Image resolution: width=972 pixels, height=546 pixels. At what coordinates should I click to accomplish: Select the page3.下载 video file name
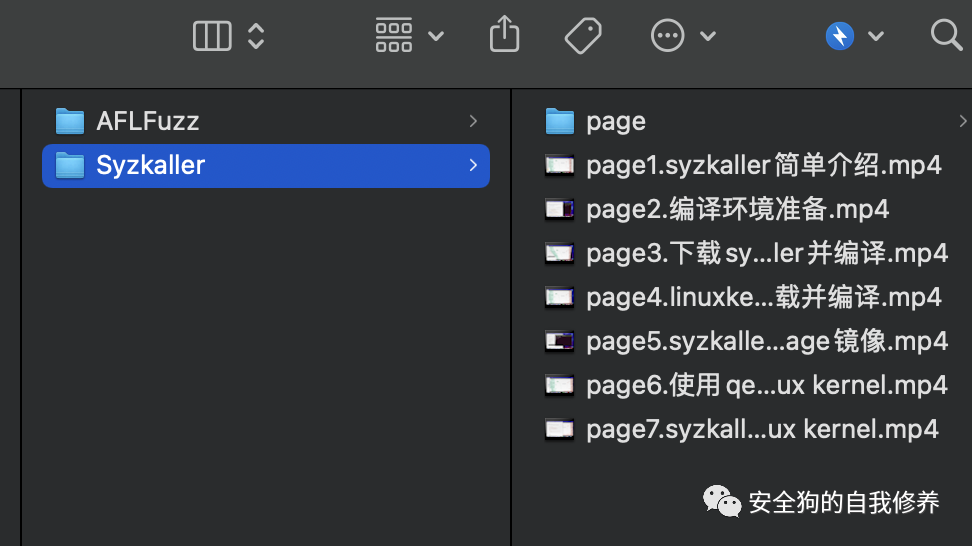coord(767,253)
